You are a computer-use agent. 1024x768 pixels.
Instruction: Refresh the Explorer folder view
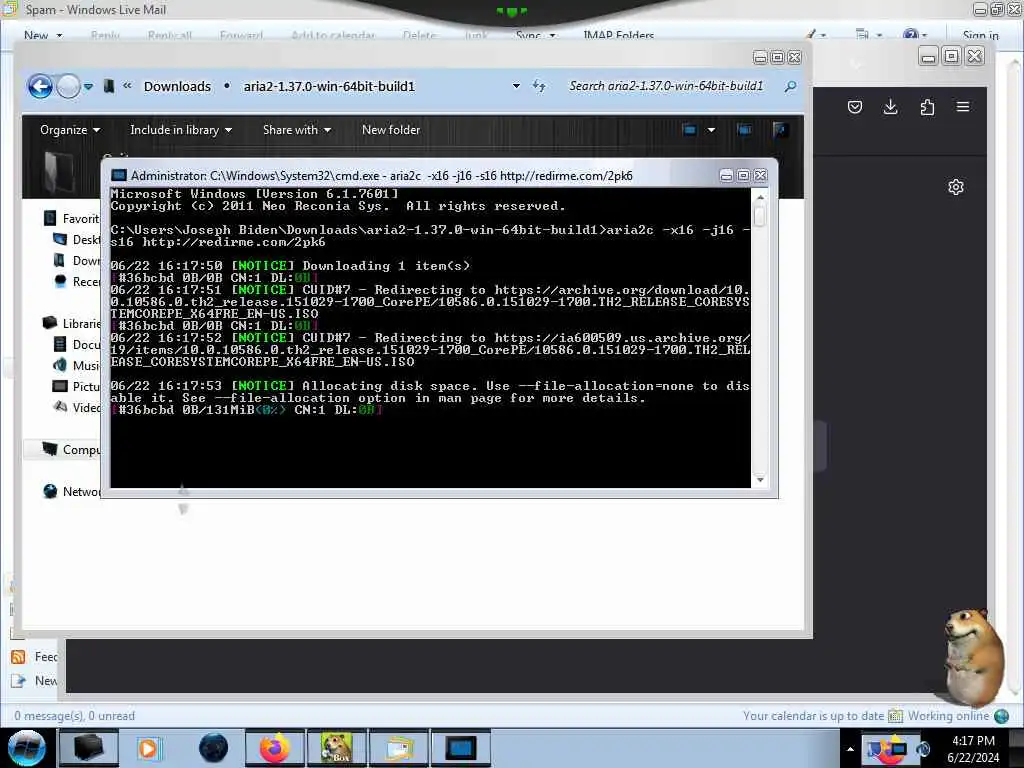[x=539, y=86]
